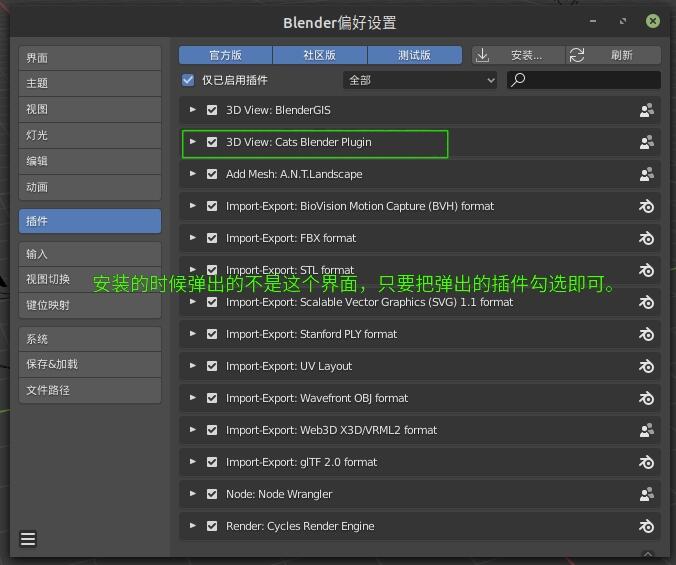Click the Import-Export: glTF 2.0 format label
The height and width of the screenshot is (565, 676).
pos(301,462)
